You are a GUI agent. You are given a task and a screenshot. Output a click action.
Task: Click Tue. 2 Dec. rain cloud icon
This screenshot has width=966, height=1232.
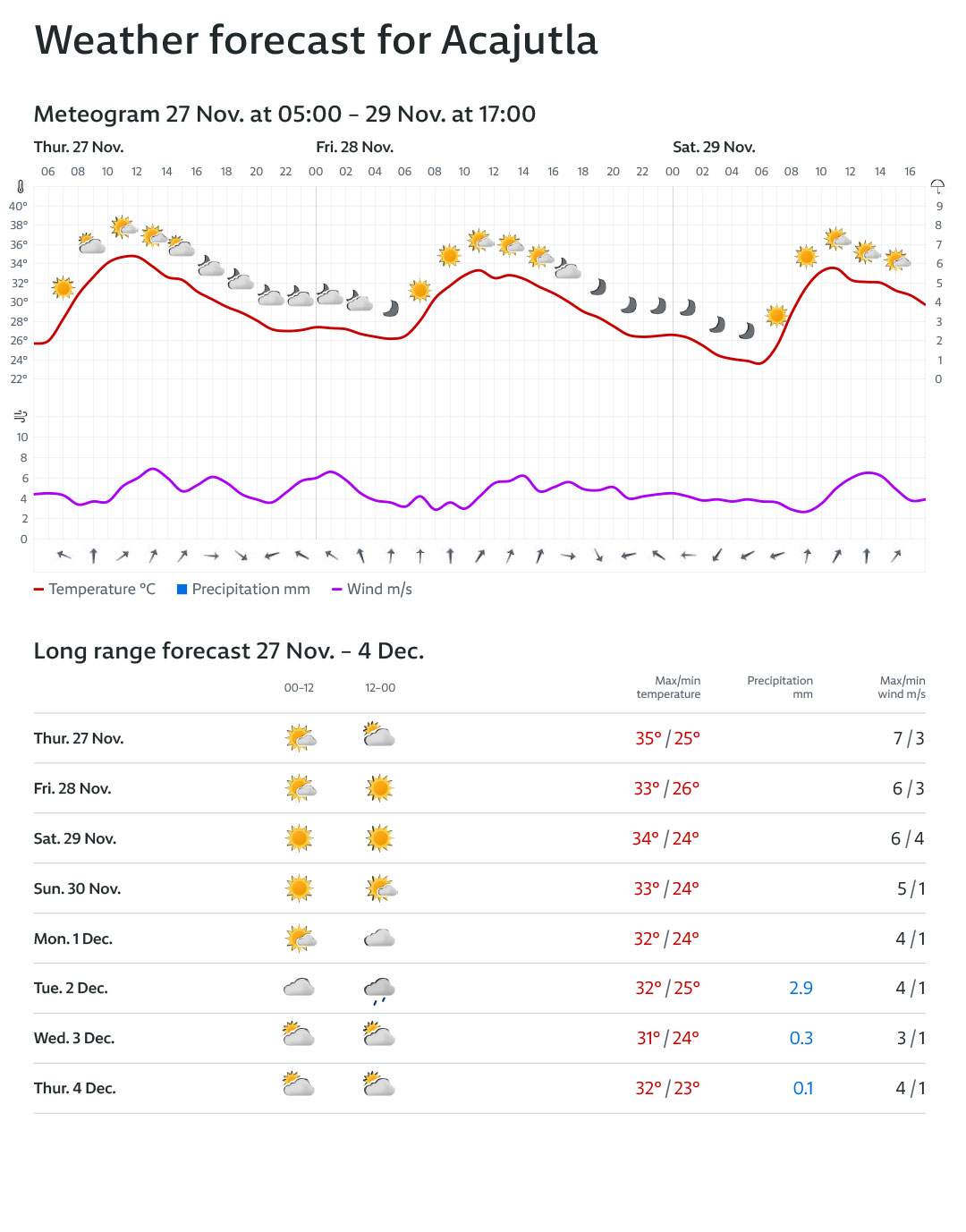click(x=379, y=989)
